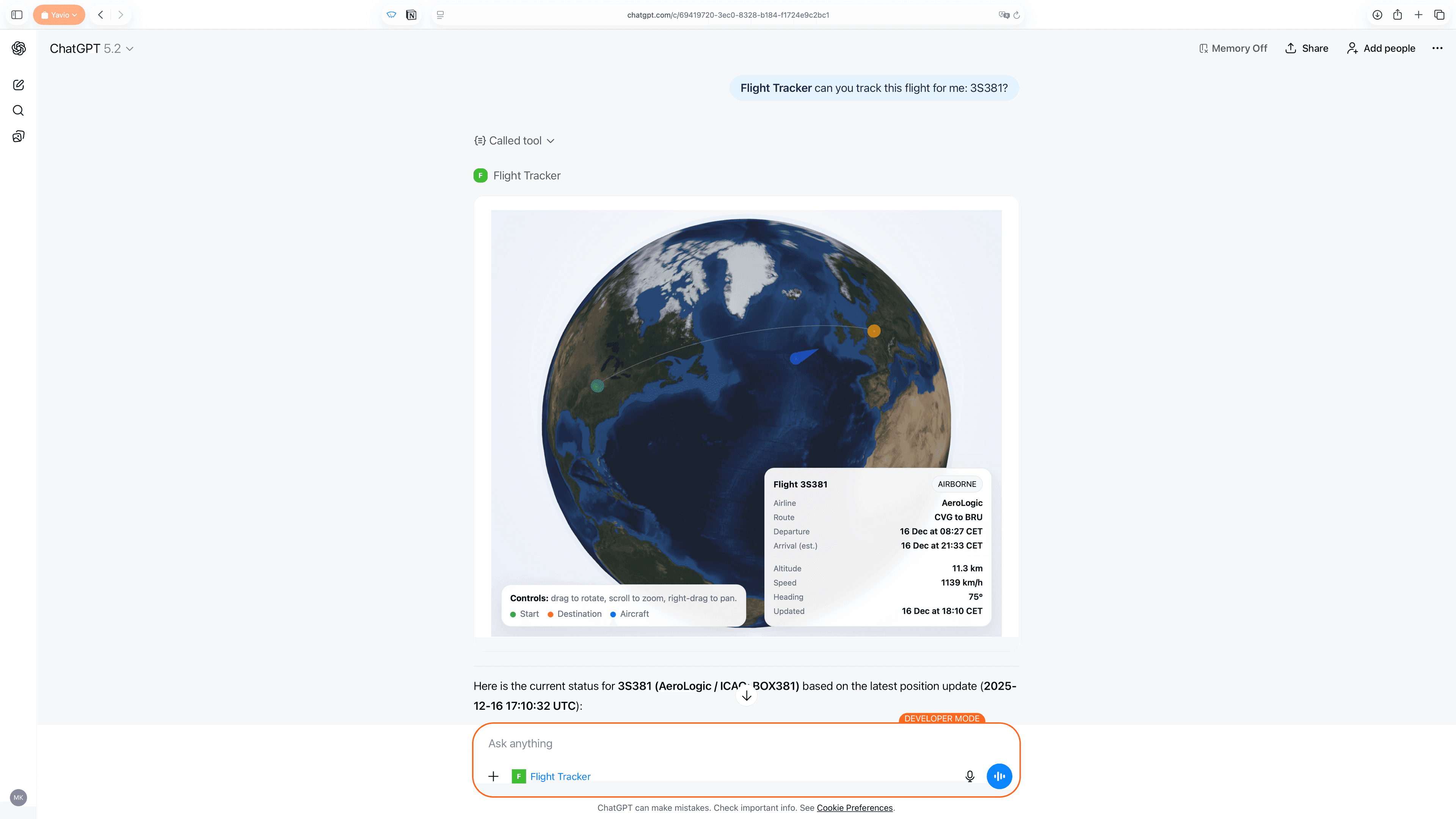Click Add people for this chat
Image resolution: width=1456 pixels, height=819 pixels.
1381,49
